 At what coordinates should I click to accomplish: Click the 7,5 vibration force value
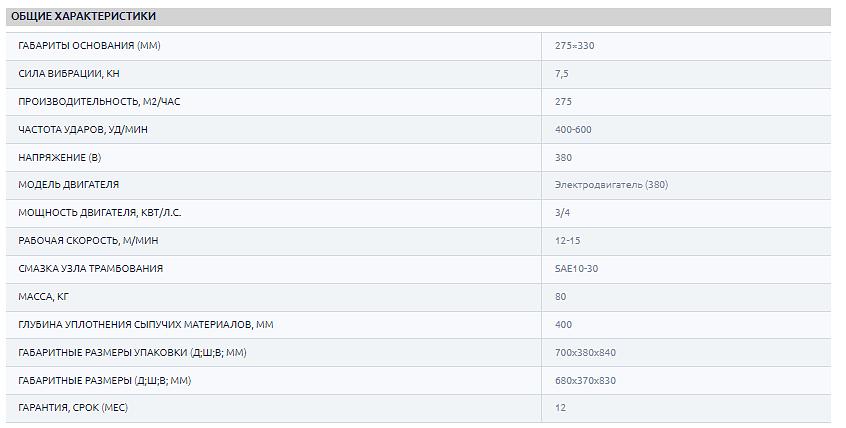pyautogui.click(x=561, y=74)
